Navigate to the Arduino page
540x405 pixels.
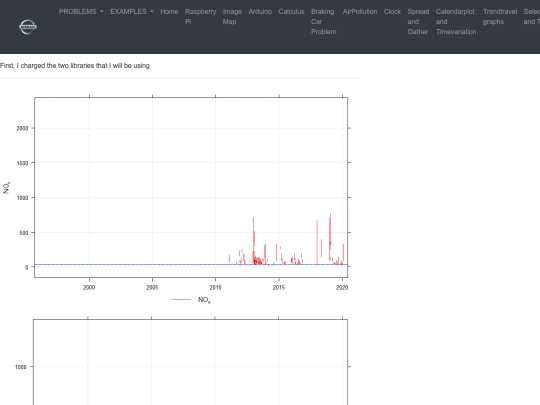260,12
